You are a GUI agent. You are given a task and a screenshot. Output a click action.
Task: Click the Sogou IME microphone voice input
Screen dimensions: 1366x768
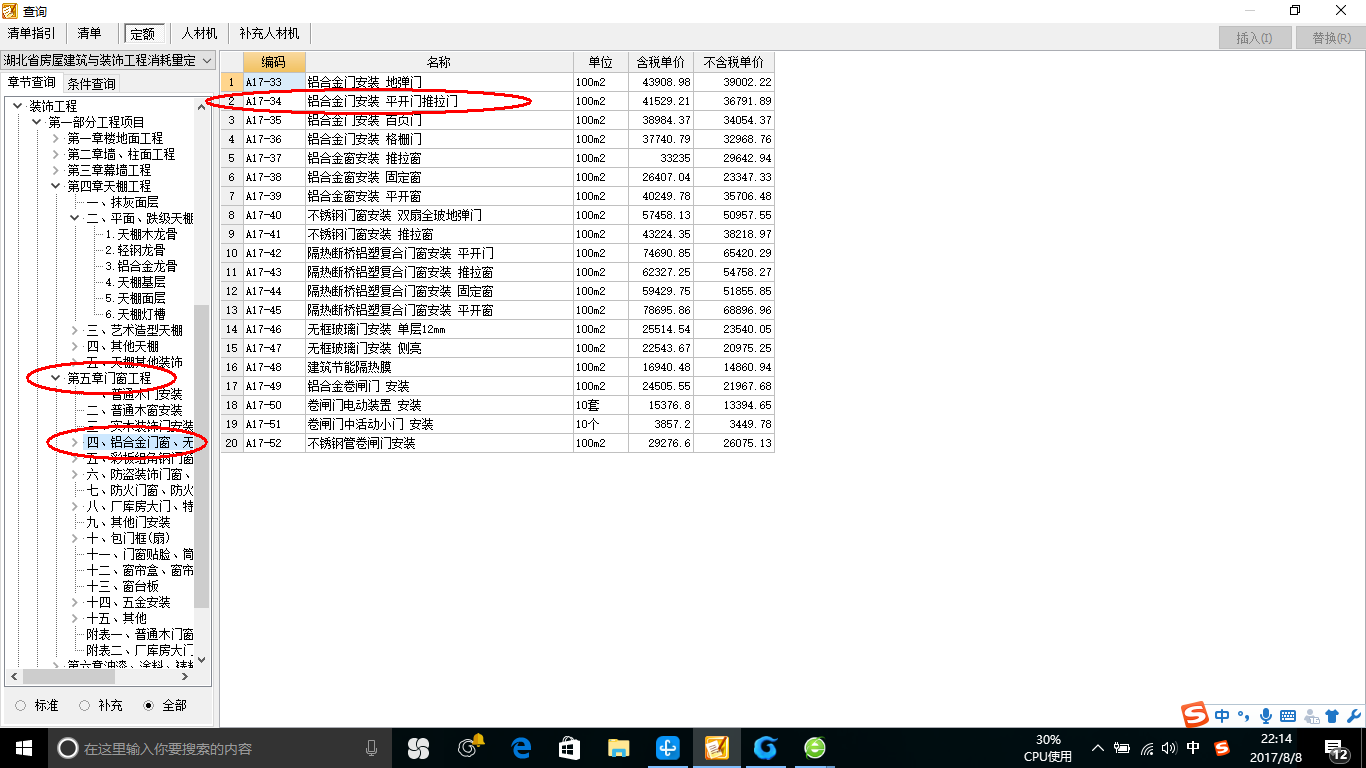(1265, 716)
